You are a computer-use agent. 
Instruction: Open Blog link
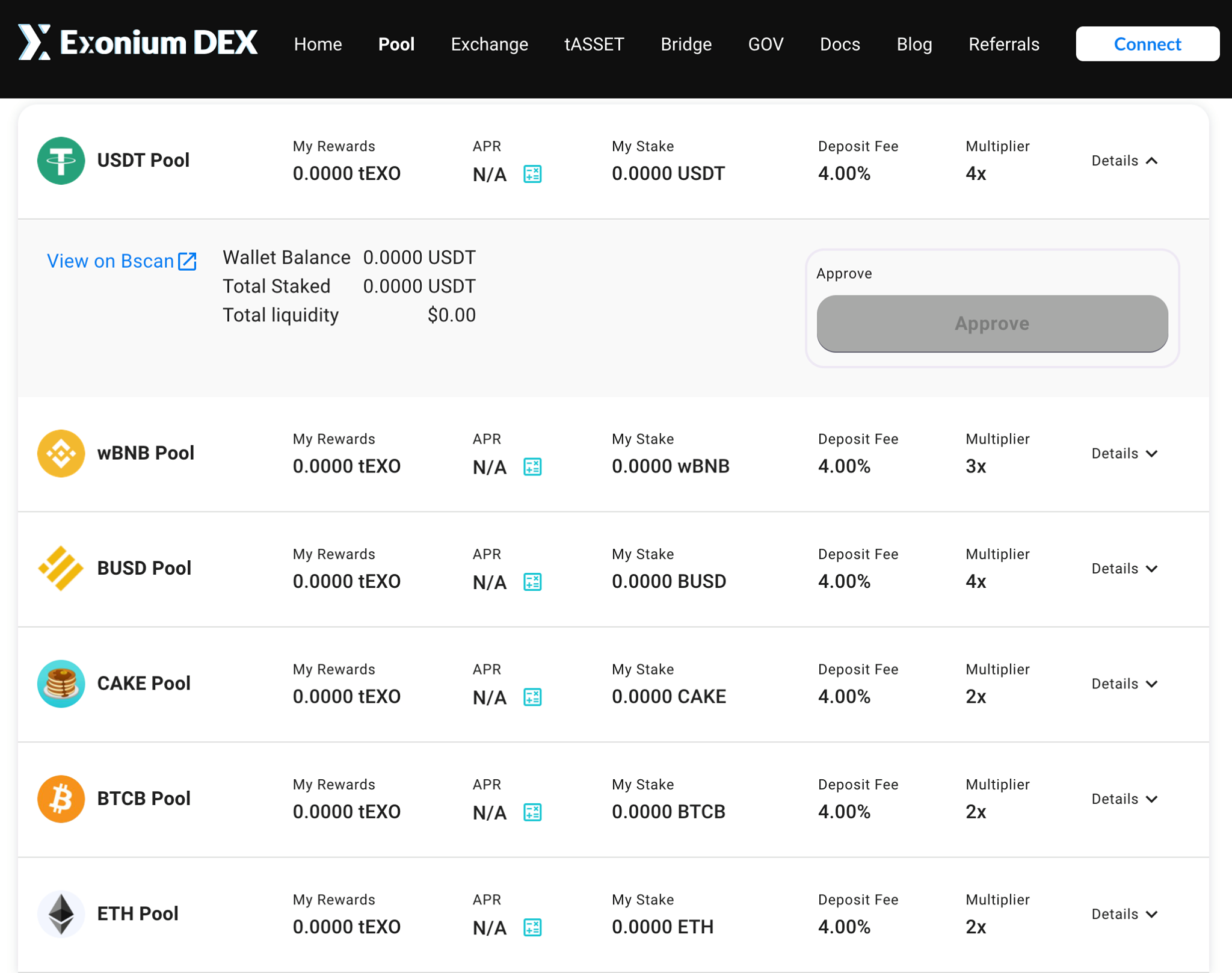click(x=914, y=44)
